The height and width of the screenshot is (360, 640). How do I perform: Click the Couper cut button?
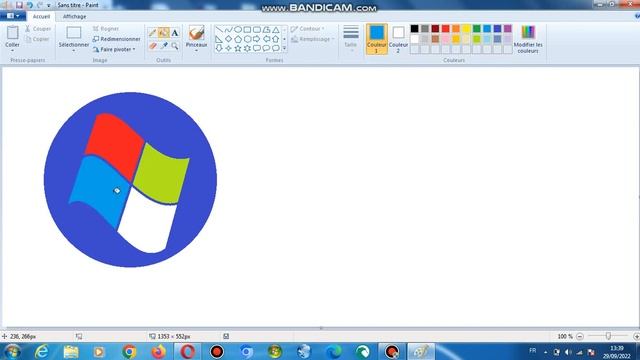(38, 29)
